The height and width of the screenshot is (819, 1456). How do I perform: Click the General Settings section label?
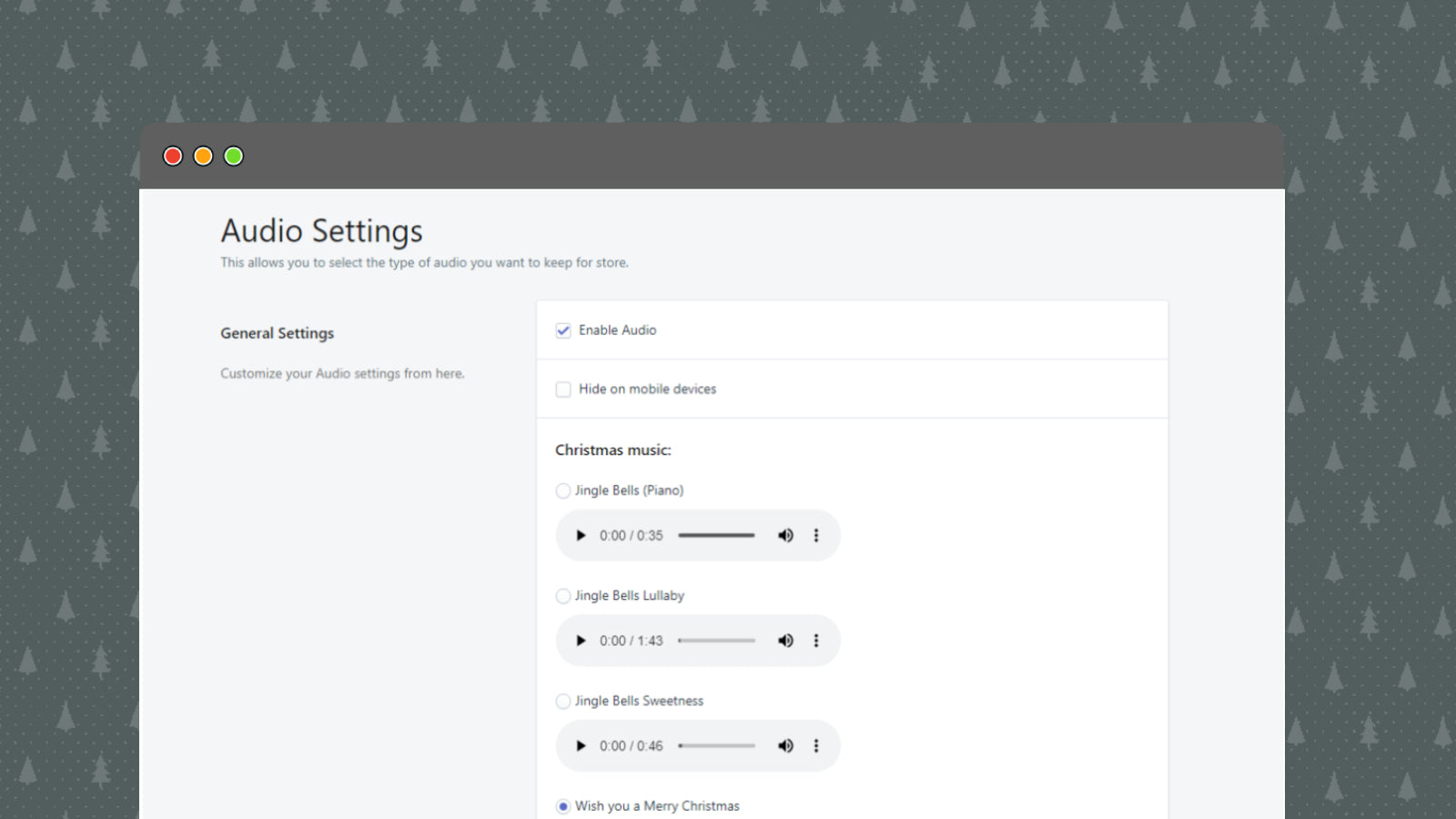pos(277,333)
